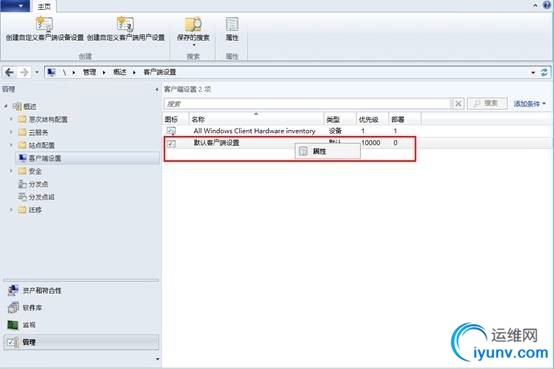Select 层次结构配置 folder in tree
Image resolution: width=554 pixels, height=369 pixels.
tap(48, 119)
